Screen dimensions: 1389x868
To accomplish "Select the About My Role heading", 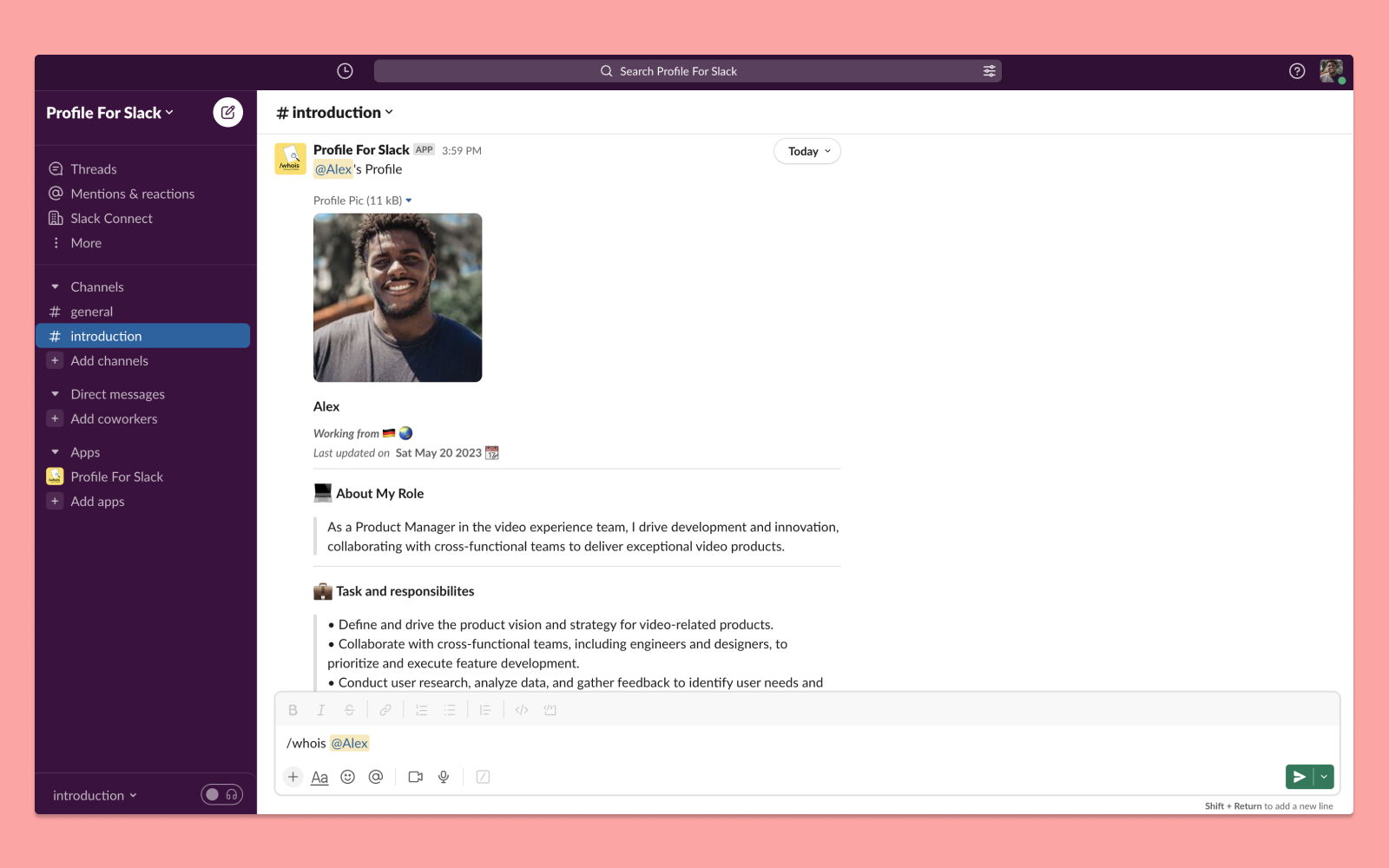I will (380, 493).
